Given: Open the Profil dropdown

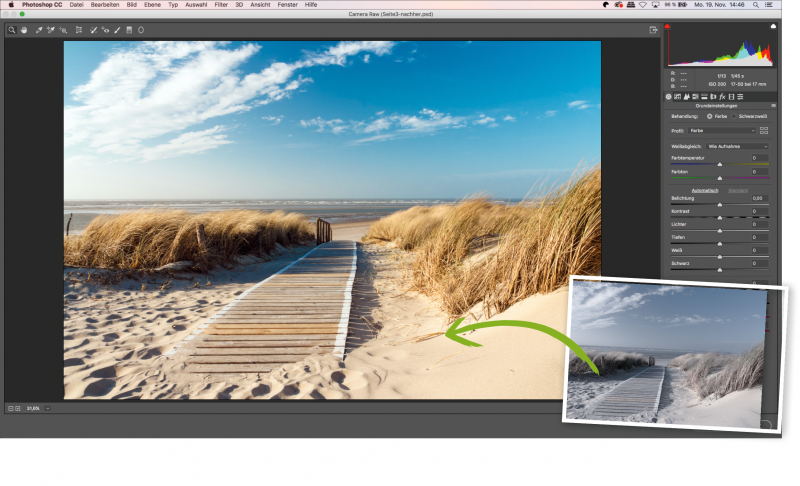Looking at the screenshot, I should click(722, 131).
